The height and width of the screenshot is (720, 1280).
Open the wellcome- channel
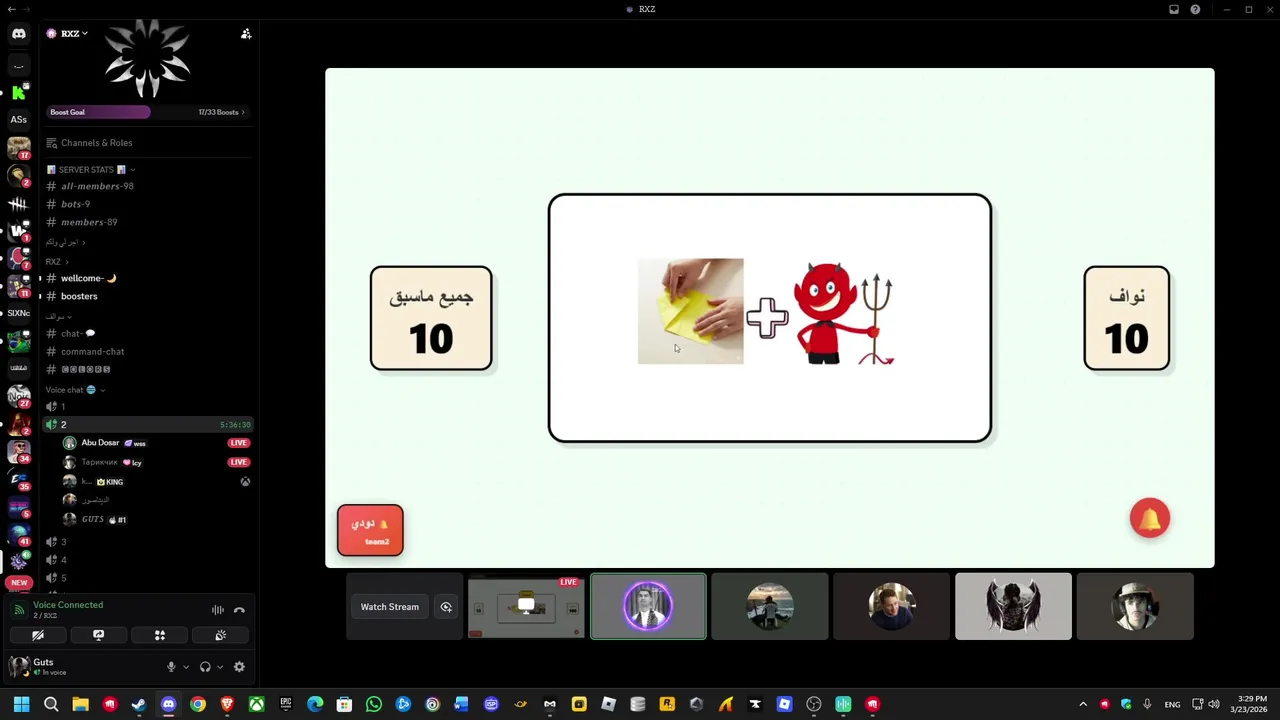(147, 278)
